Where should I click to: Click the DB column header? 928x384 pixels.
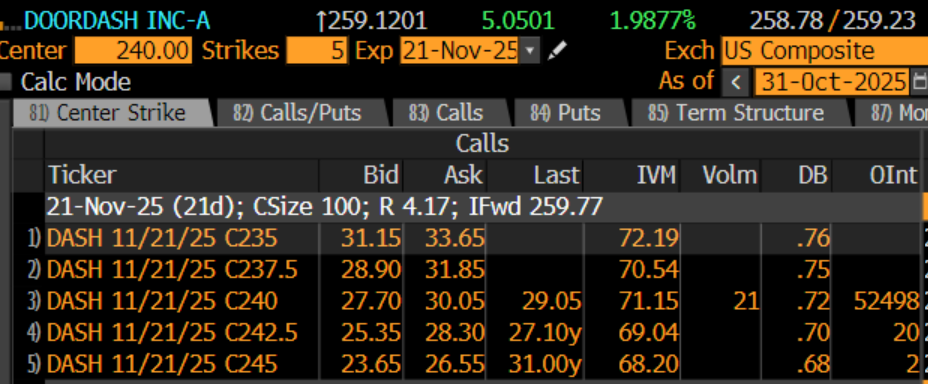[796, 175]
